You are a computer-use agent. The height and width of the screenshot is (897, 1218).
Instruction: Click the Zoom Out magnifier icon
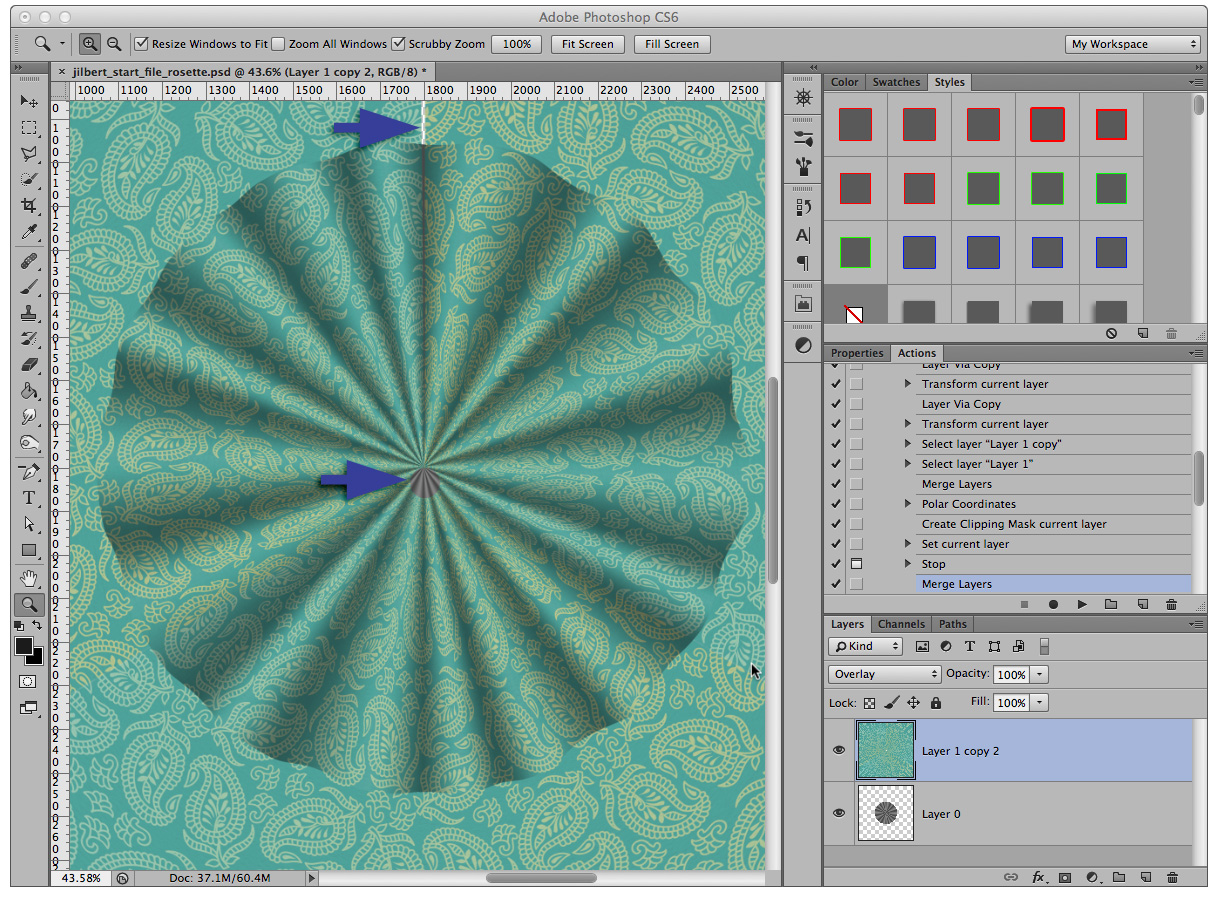pyautogui.click(x=114, y=44)
